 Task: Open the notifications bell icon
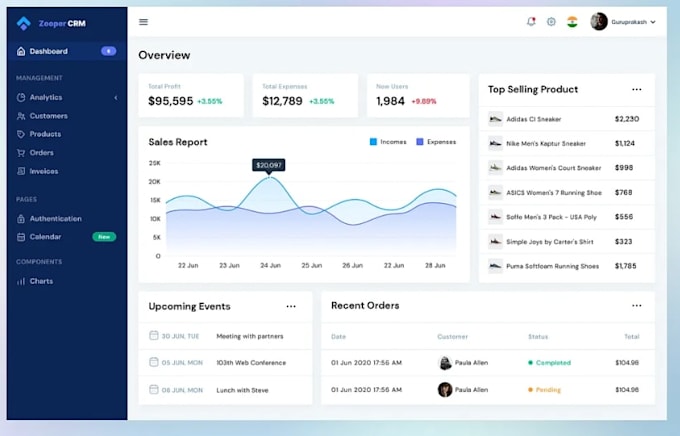click(x=531, y=21)
